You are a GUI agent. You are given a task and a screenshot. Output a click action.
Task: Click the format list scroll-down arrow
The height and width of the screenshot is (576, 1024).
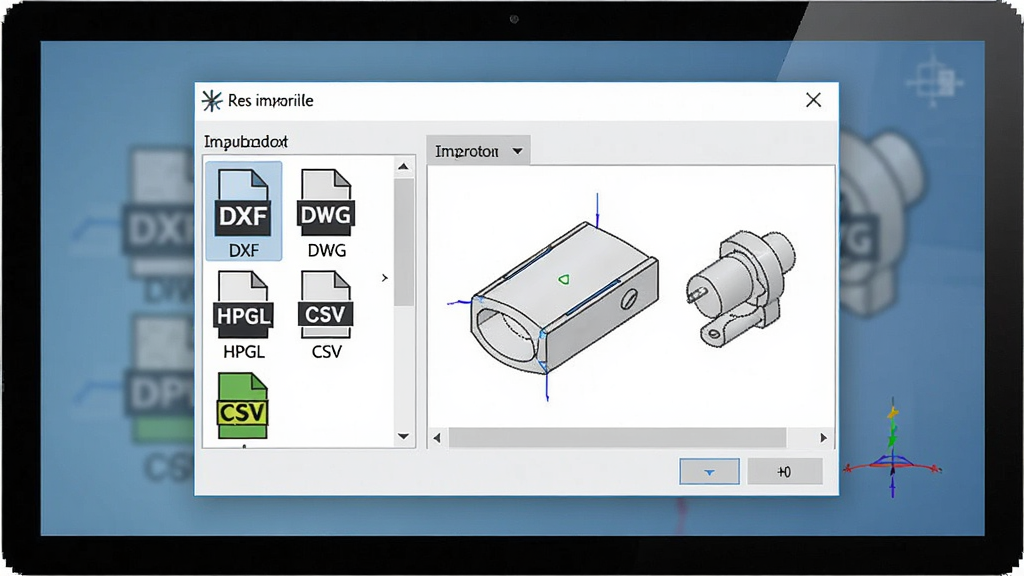point(404,436)
